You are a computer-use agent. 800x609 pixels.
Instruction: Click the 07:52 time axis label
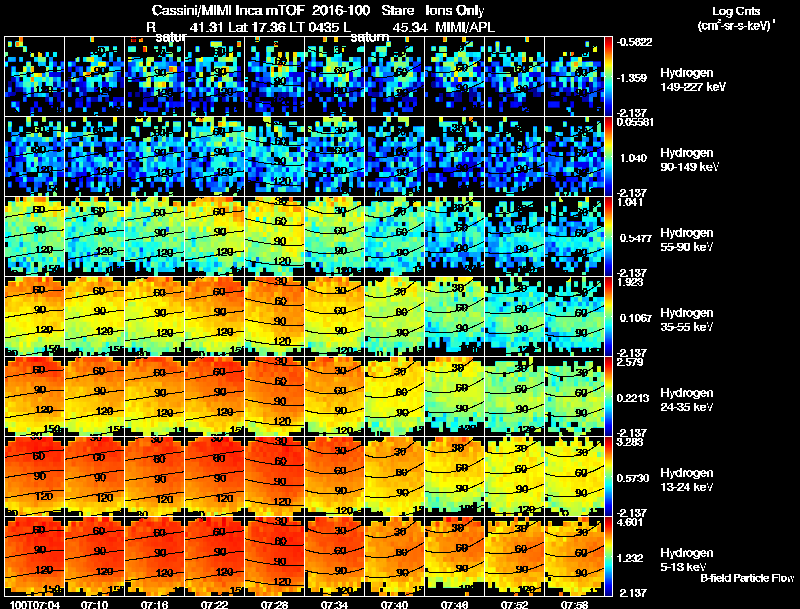[x=514, y=604]
